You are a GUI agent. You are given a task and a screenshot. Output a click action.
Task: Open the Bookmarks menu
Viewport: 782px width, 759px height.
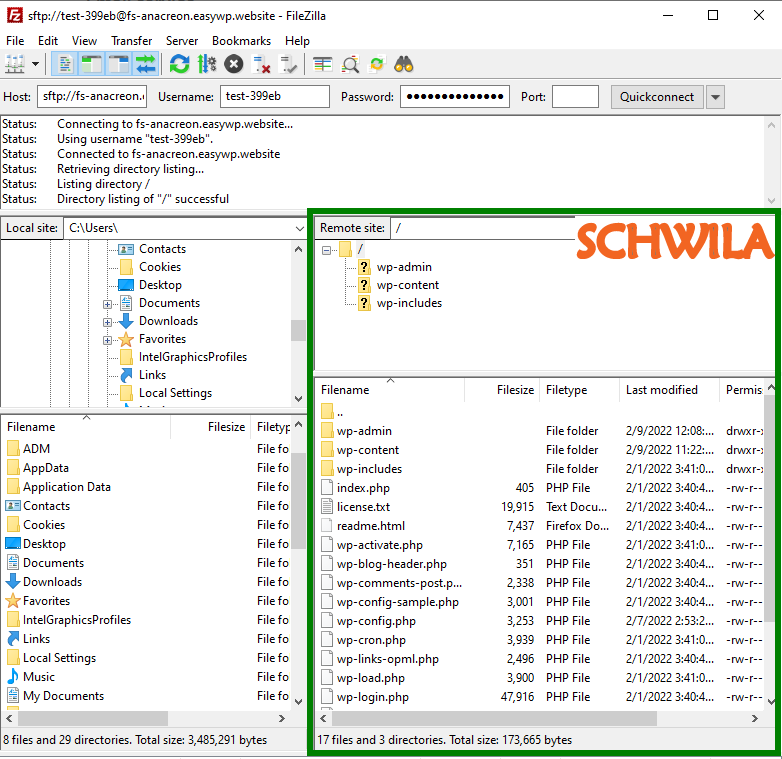tap(241, 41)
